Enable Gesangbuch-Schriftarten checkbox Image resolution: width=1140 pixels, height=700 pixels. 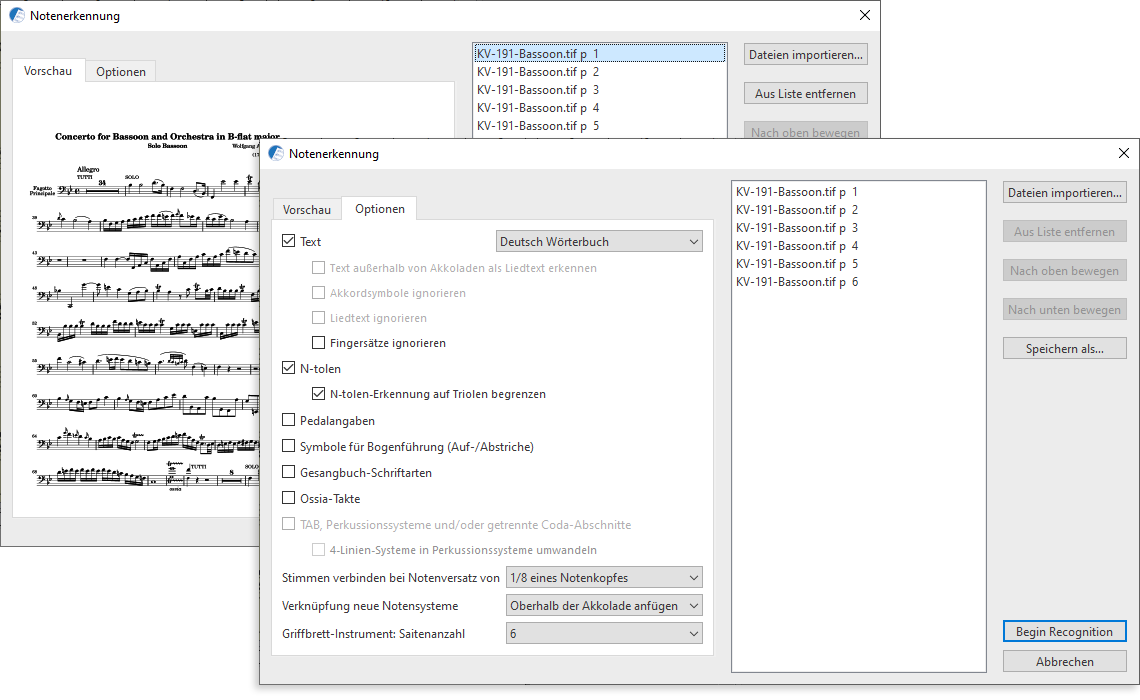point(289,473)
